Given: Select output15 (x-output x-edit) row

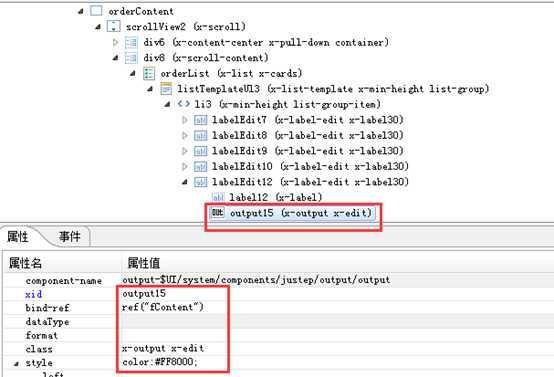Looking at the screenshot, I should [301, 213].
